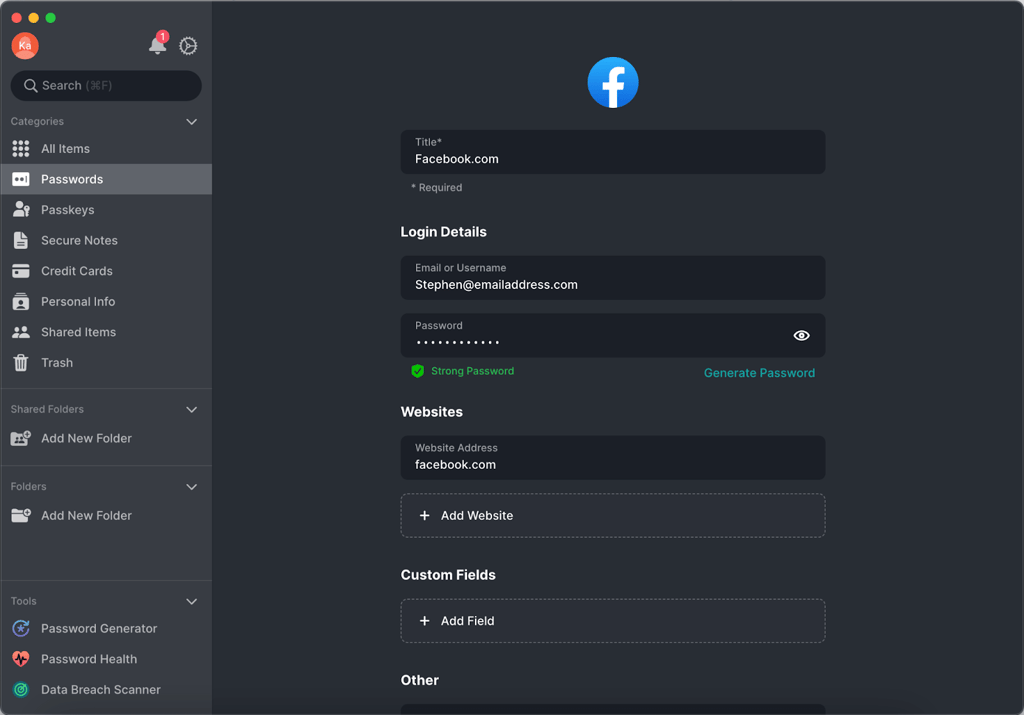This screenshot has width=1024, height=715.
Task: Open the Password Generator tool
Action: coord(106,628)
